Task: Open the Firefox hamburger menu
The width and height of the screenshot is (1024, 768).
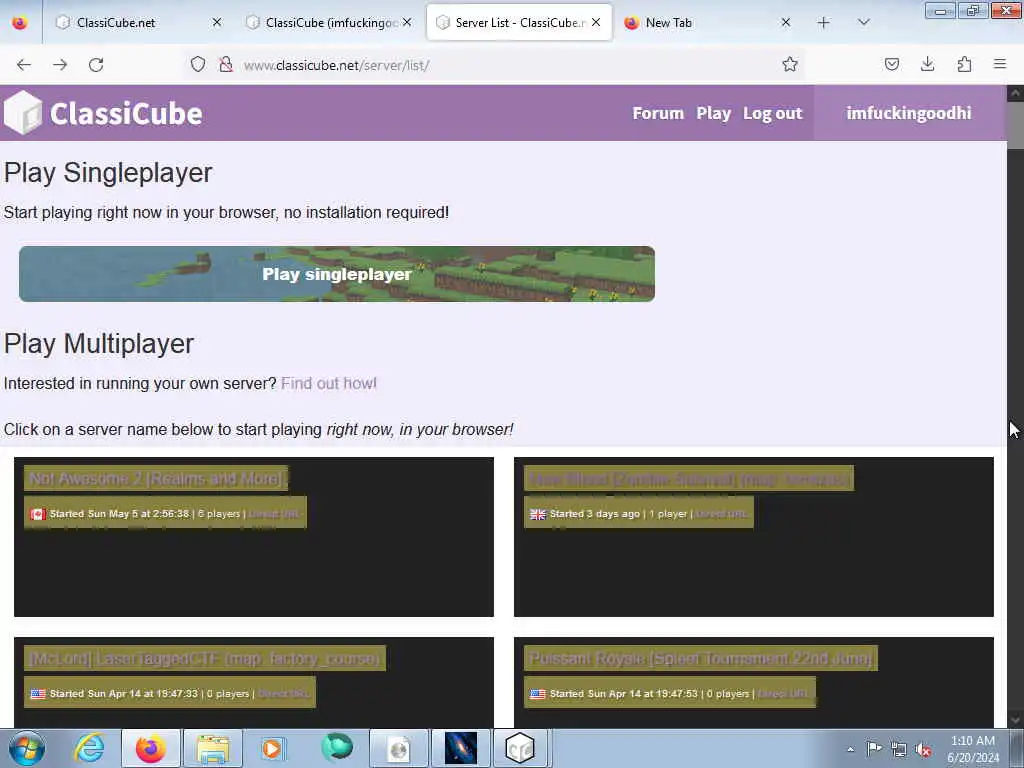Action: (x=1000, y=64)
